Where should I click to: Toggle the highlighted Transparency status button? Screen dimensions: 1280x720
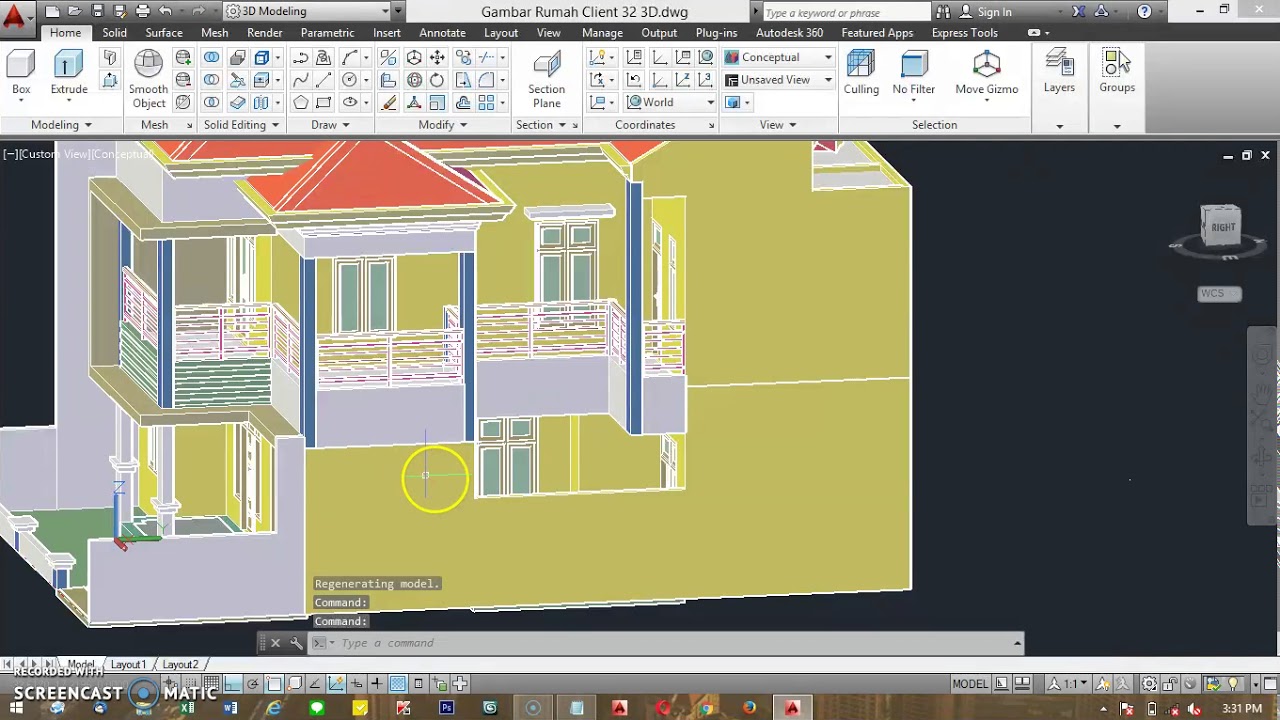[398, 684]
